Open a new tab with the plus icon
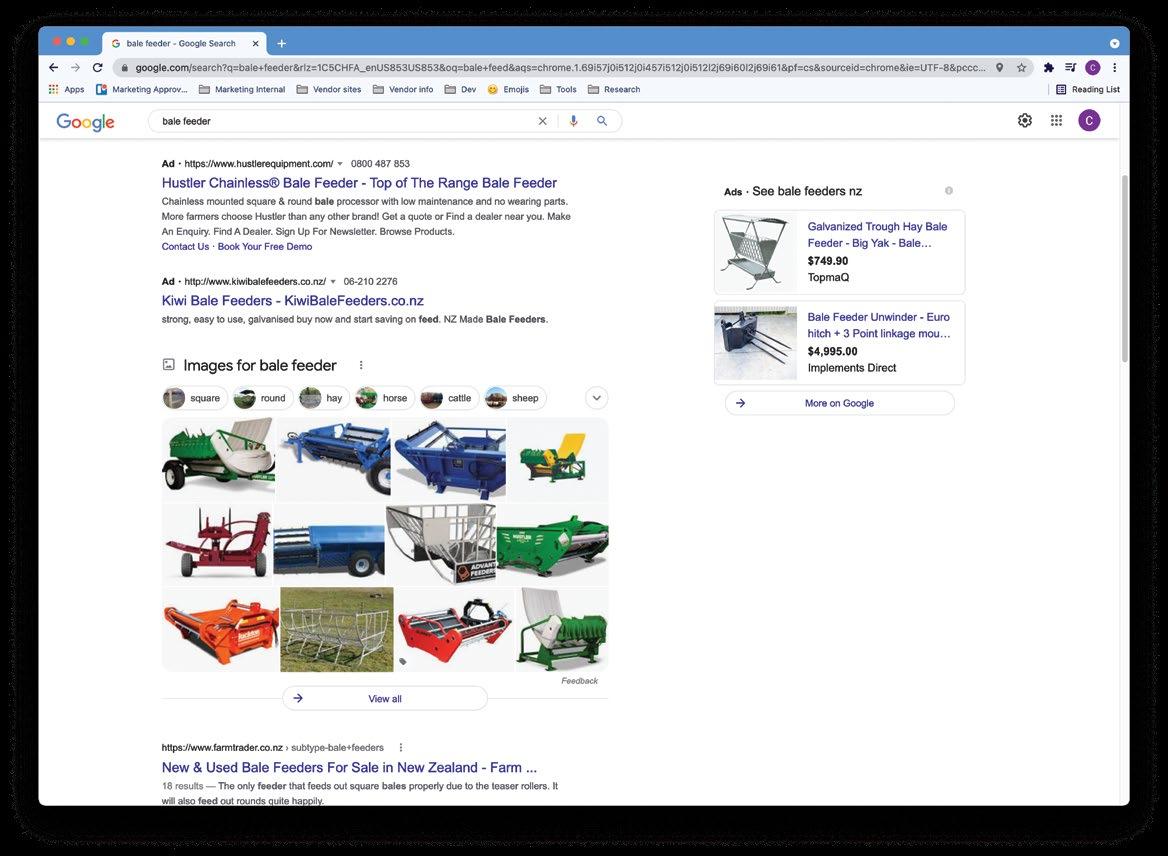This screenshot has height=856, width=1168. (282, 43)
